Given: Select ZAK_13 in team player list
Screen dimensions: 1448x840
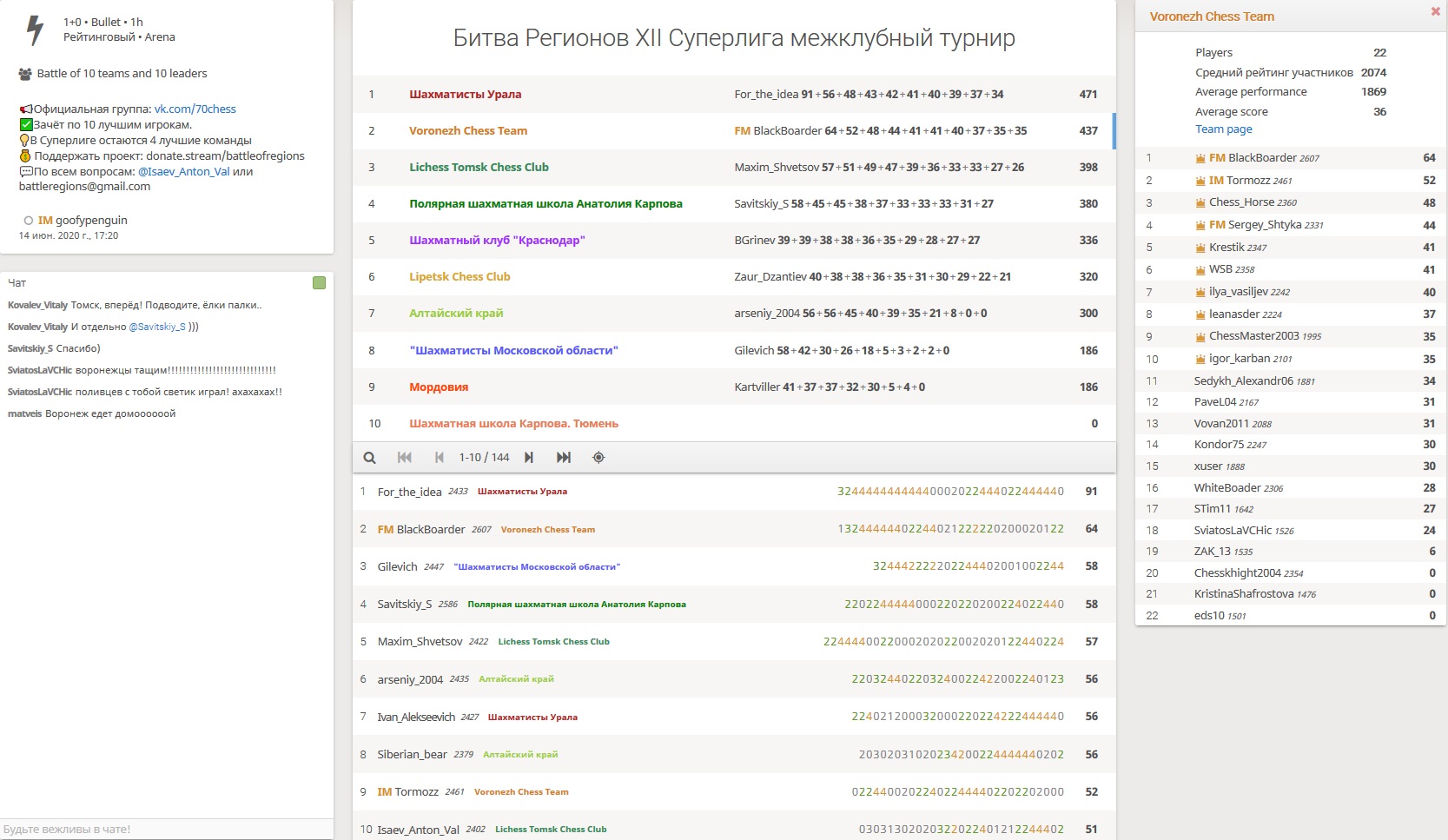Looking at the screenshot, I should [1291, 551].
